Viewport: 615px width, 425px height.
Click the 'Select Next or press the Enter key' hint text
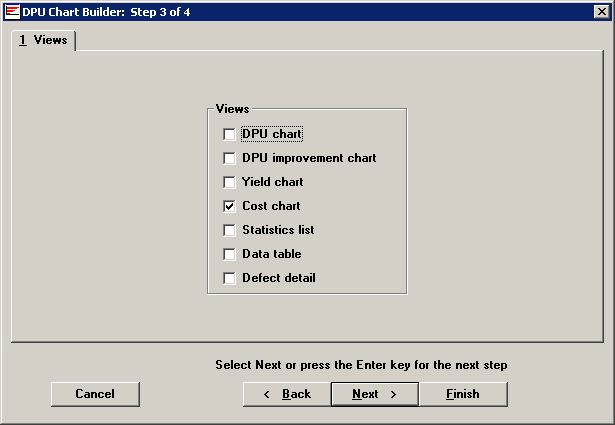click(x=361, y=365)
